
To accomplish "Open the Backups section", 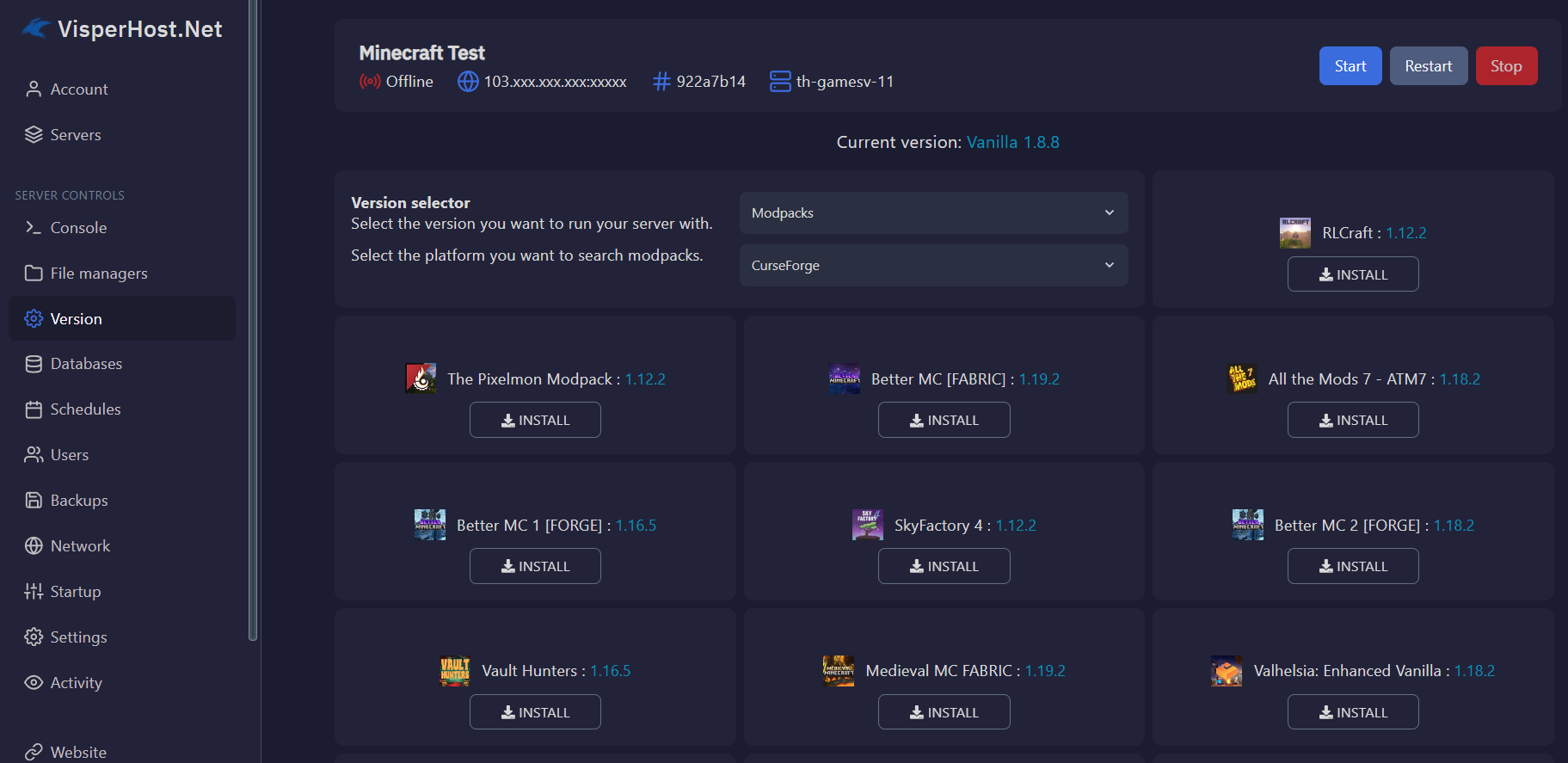I will 122,501.
